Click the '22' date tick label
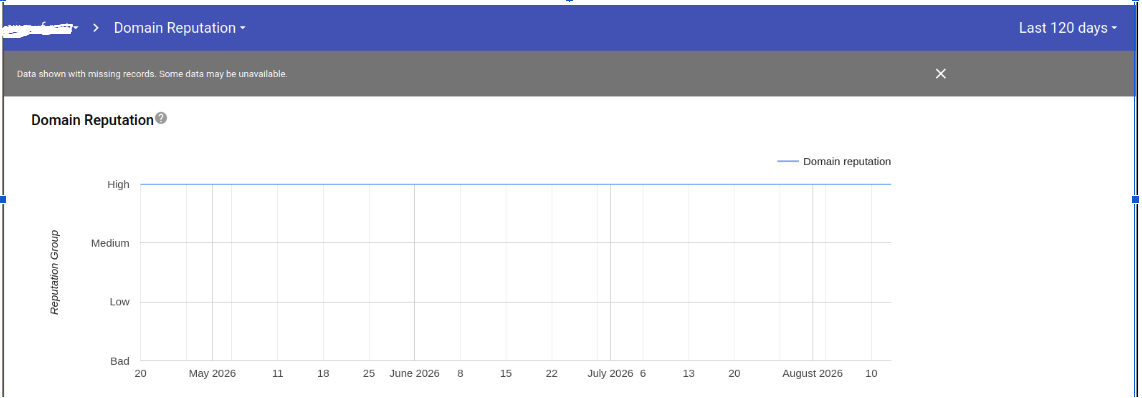This screenshot has width=1142, height=398. coord(551,373)
